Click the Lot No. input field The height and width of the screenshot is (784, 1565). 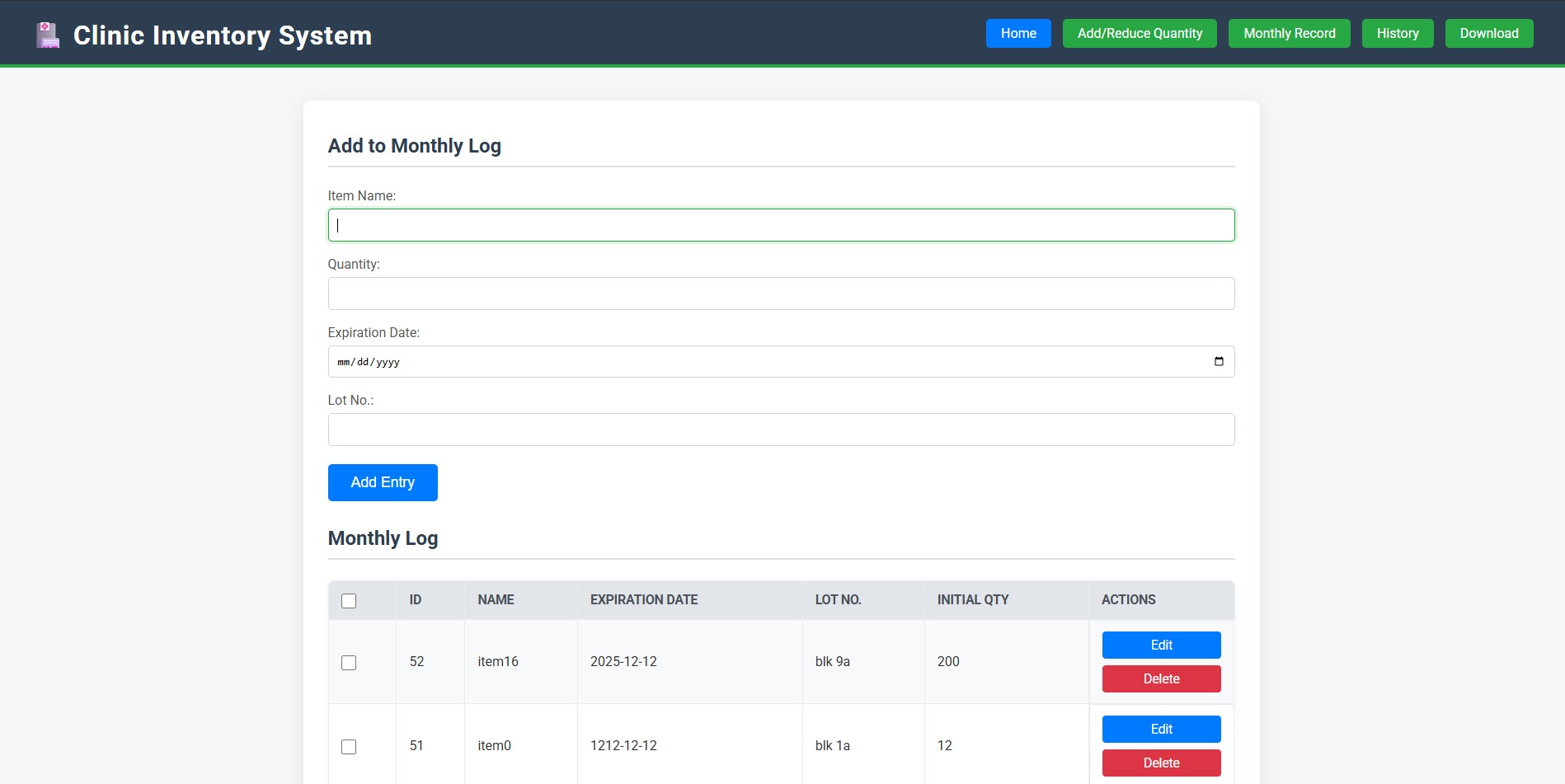click(x=780, y=430)
